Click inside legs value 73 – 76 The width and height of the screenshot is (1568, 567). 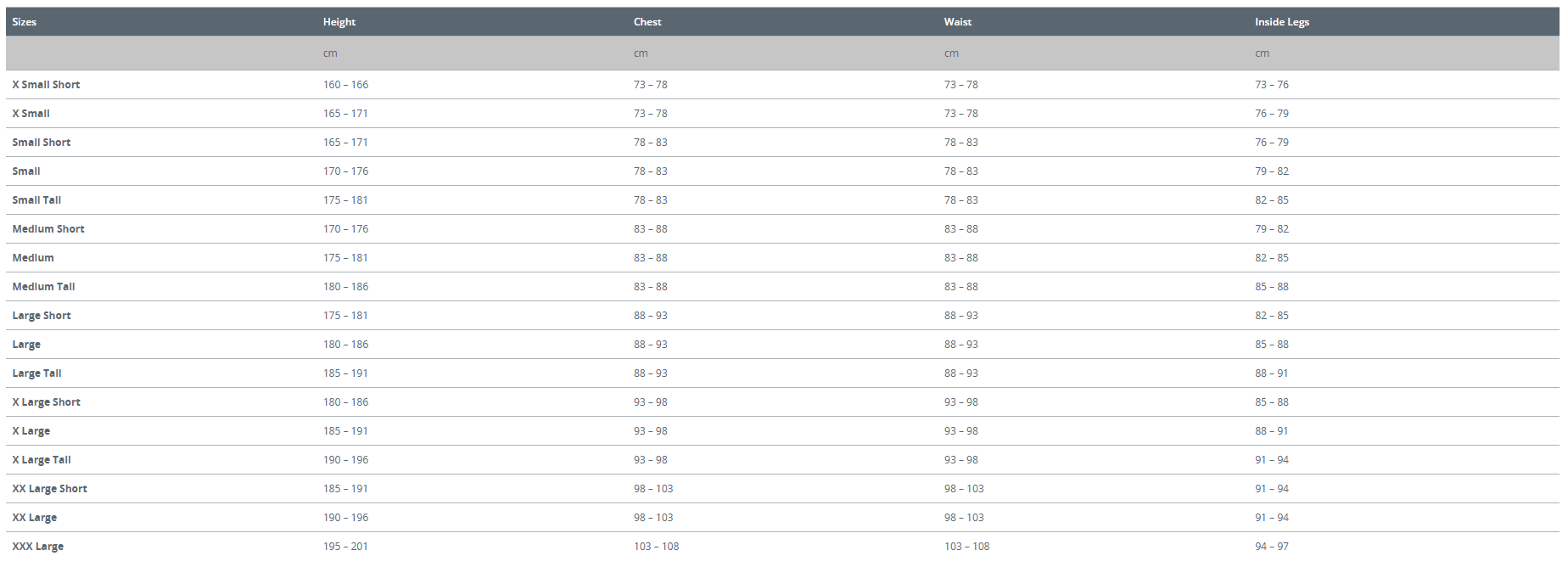tap(1271, 85)
